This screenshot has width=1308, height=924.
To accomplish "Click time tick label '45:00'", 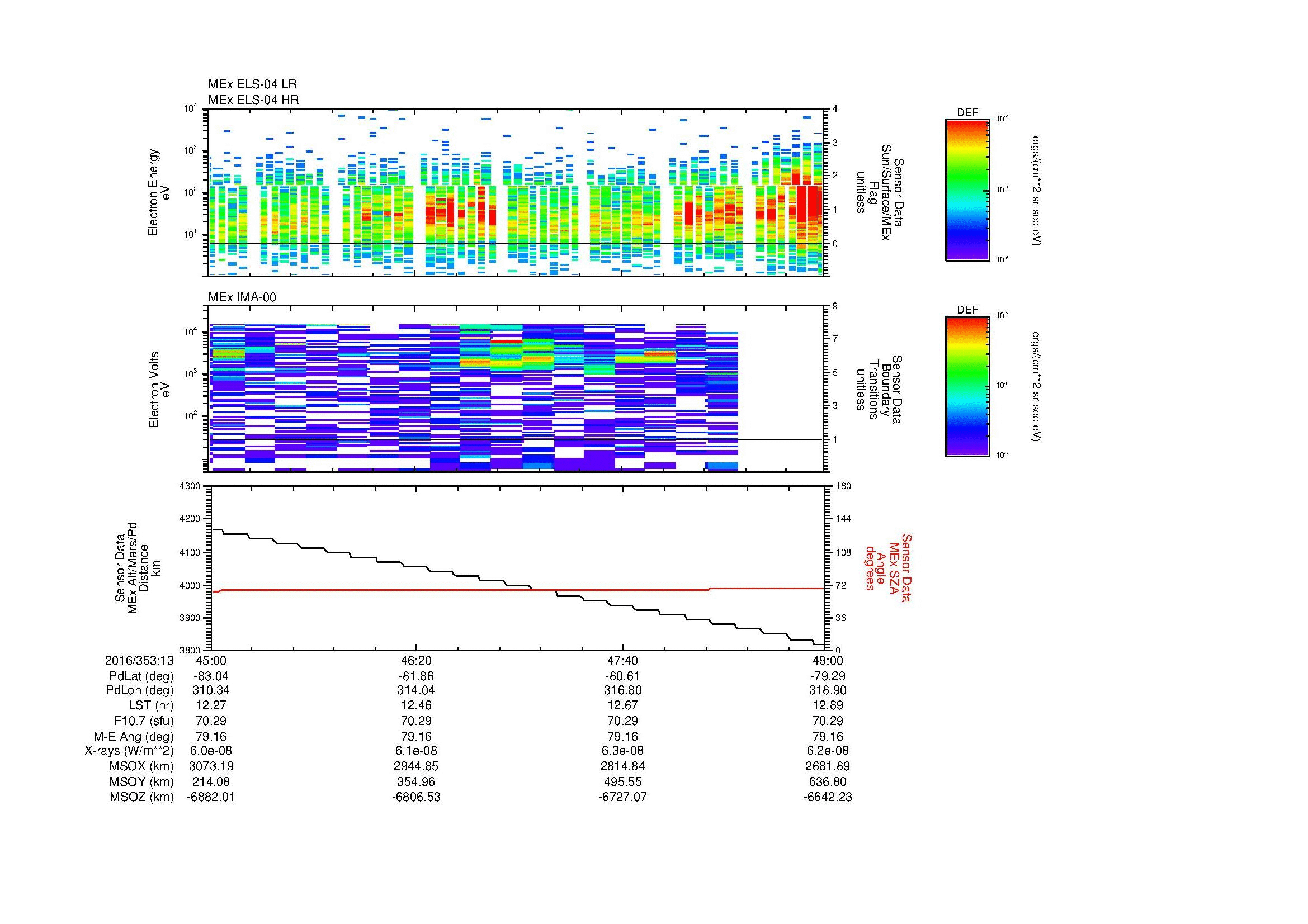I will pos(211,660).
